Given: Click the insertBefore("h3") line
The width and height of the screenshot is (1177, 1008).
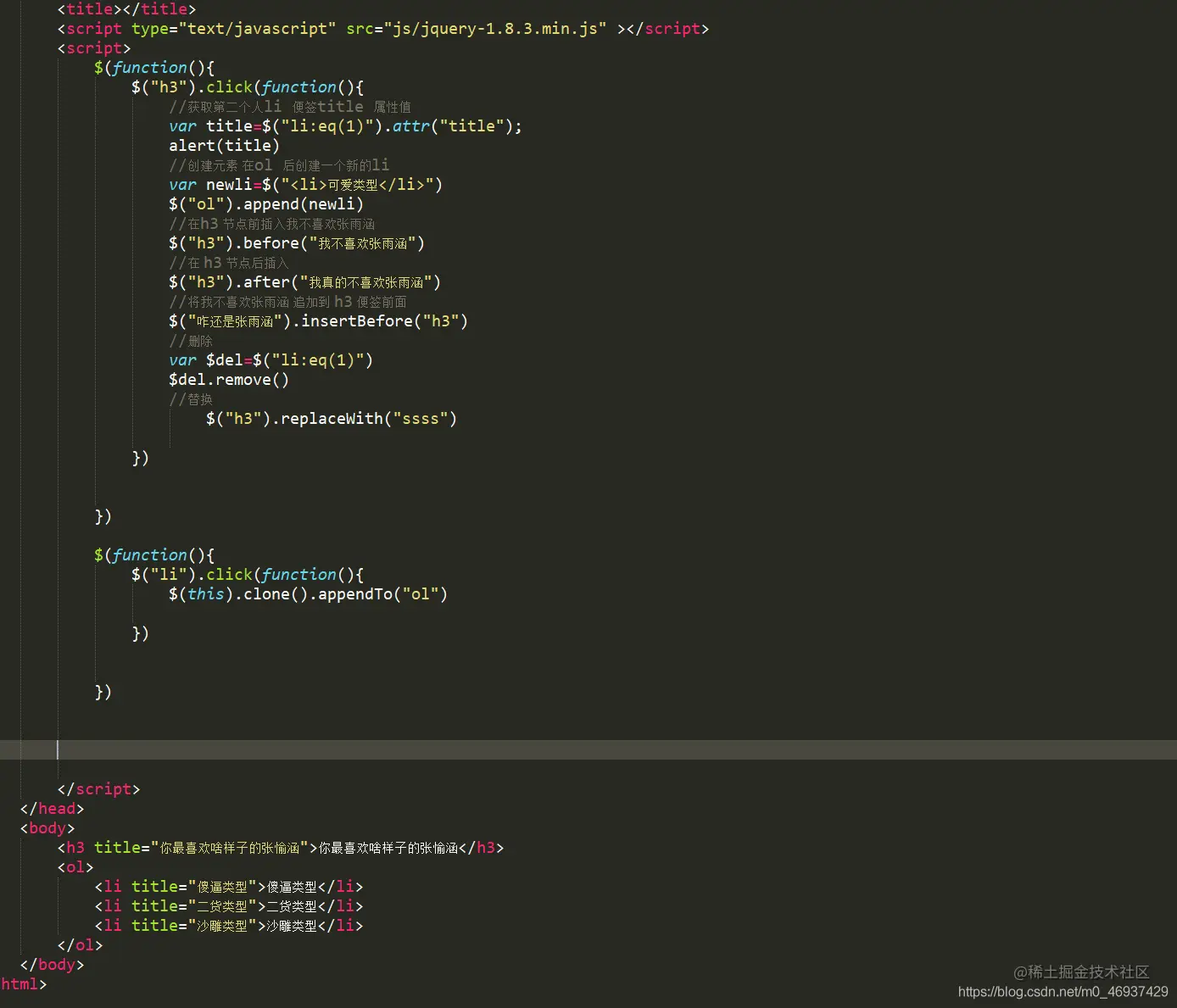Looking at the screenshot, I should (x=318, y=321).
